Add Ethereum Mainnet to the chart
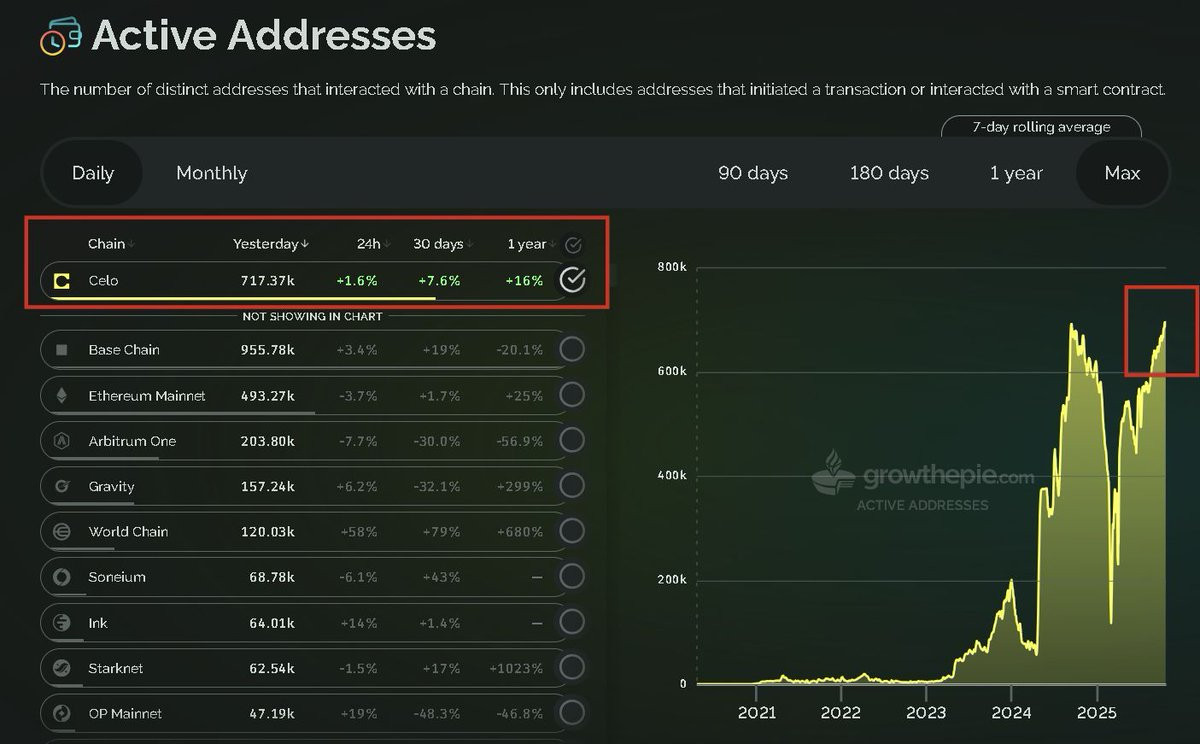This screenshot has height=744, width=1200. [572, 395]
